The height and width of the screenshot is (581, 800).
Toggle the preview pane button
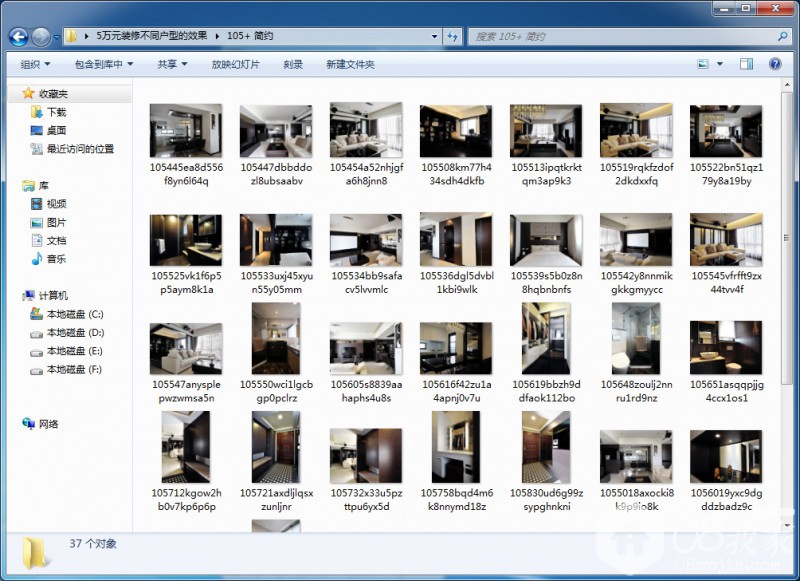(x=746, y=64)
